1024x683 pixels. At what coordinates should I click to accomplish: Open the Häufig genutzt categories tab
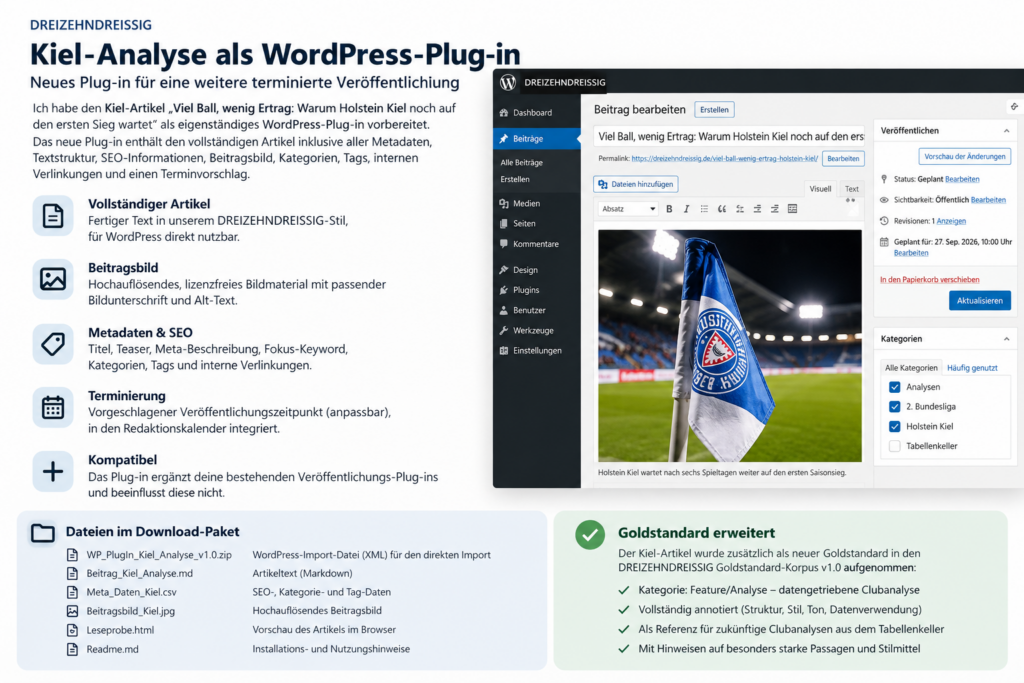tap(972, 368)
